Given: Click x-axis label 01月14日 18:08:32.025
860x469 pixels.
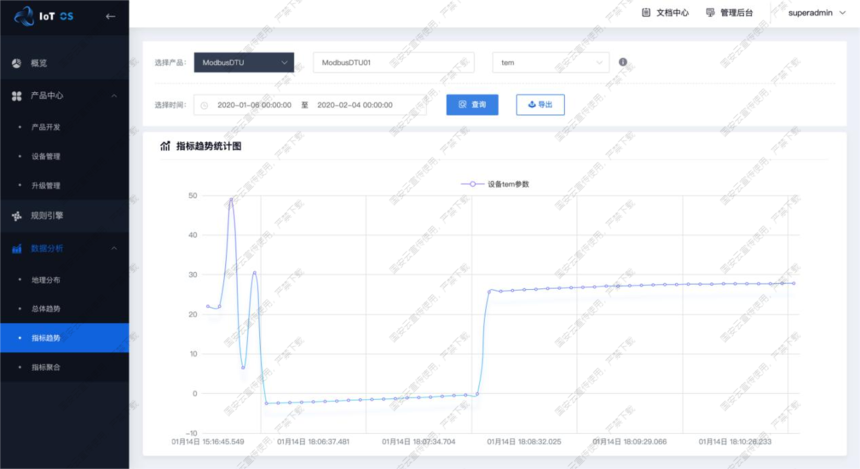Looking at the screenshot, I should tap(524, 442).
